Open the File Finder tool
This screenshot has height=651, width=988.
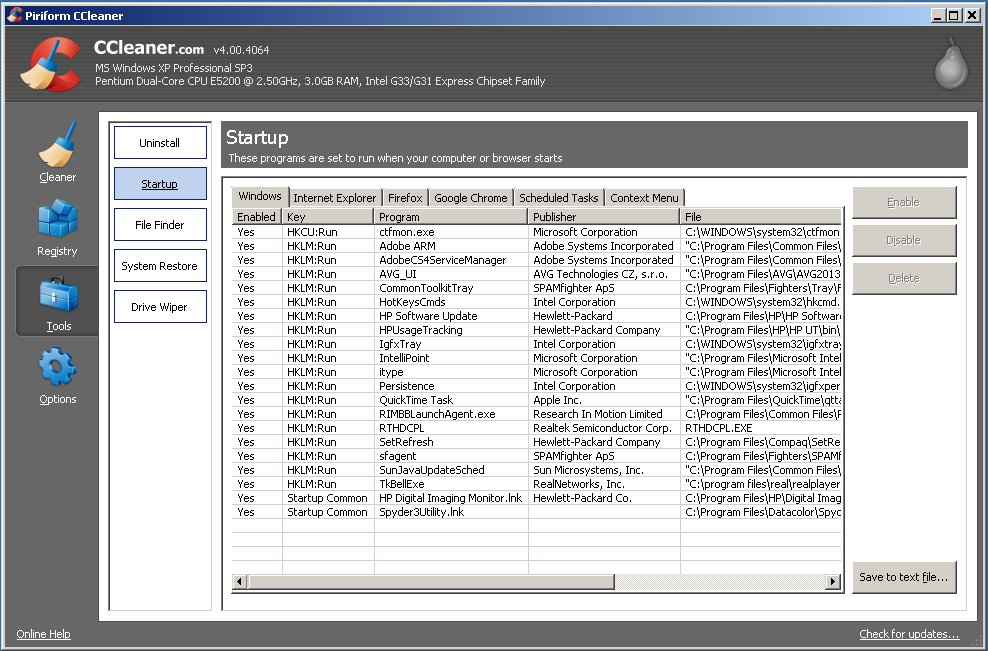click(x=160, y=224)
